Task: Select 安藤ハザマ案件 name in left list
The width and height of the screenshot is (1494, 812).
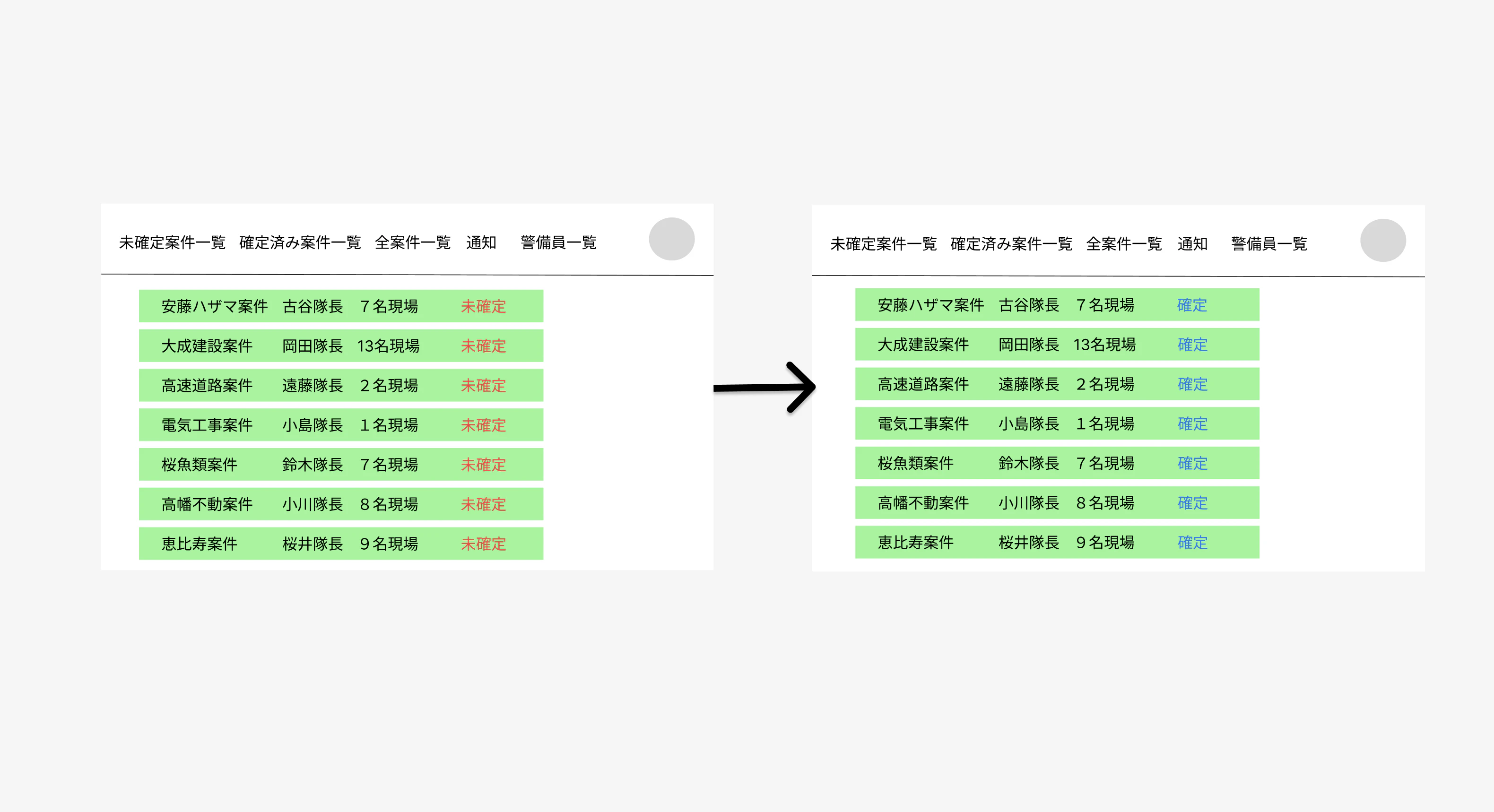Action: tap(215, 306)
